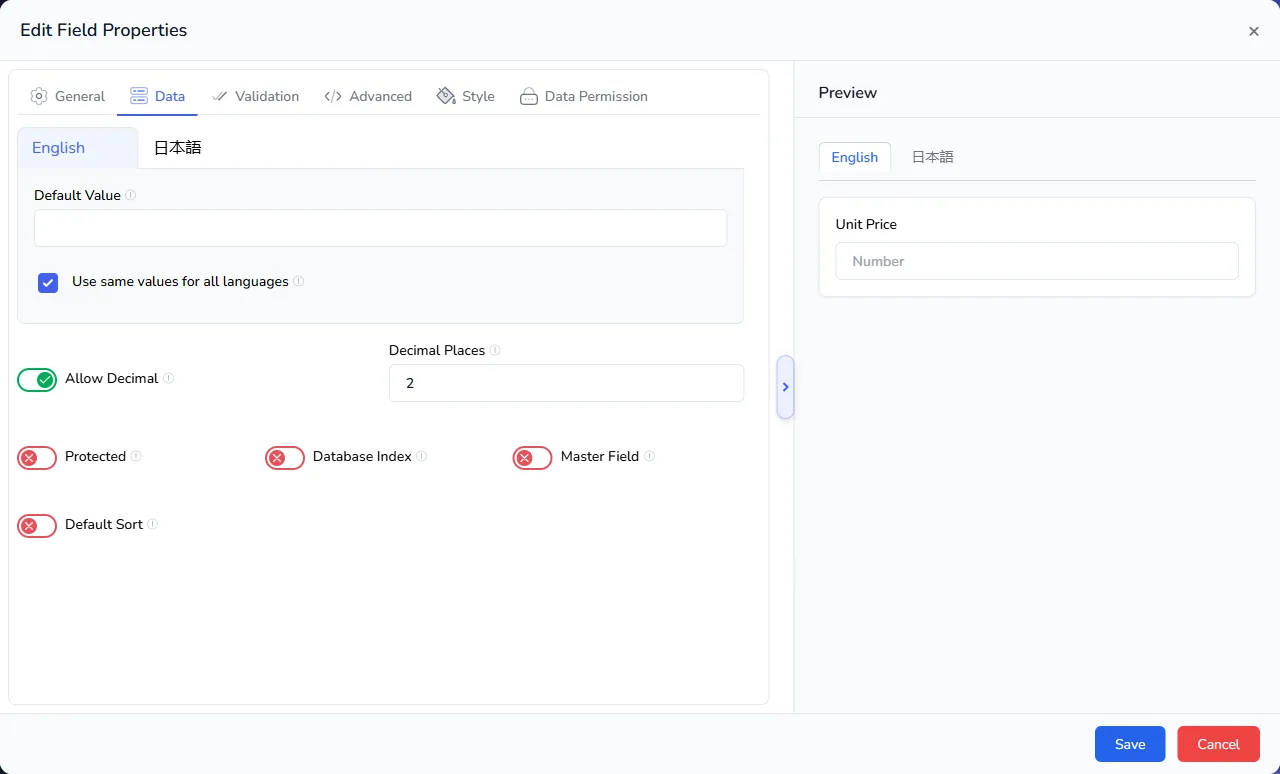The height and width of the screenshot is (774, 1280).
Task: Click the Unit Price Number preview field
Action: pos(1037,261)
